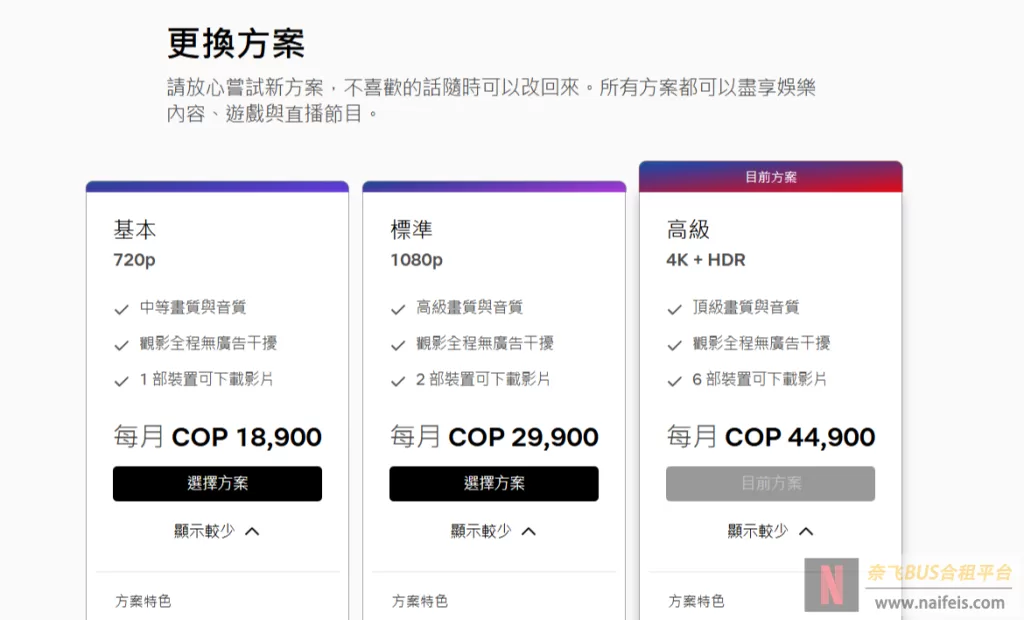Viewport: 1024px width, 620px height.
Task: Collapse 標準 plan details via 顯示較少
Action: click(x=494, y=531)
